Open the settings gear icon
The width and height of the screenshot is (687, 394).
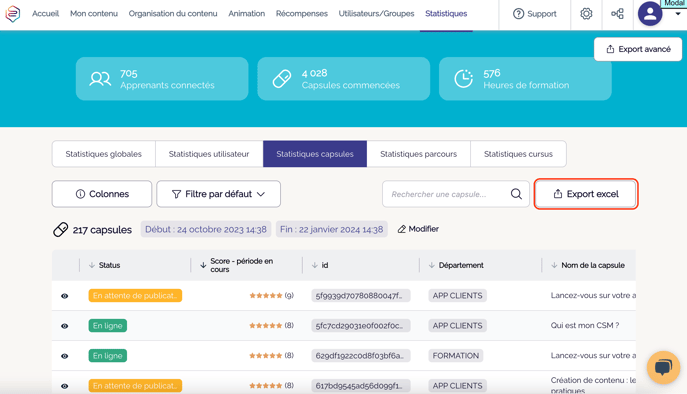point(586,14)
